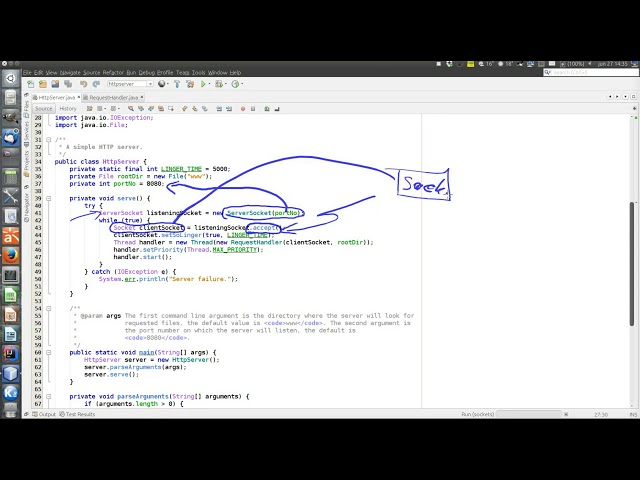The image size is (640, 480).
Task: Open dropdown arrow beside Debug Project icon
Action: (x=225, y=84)
